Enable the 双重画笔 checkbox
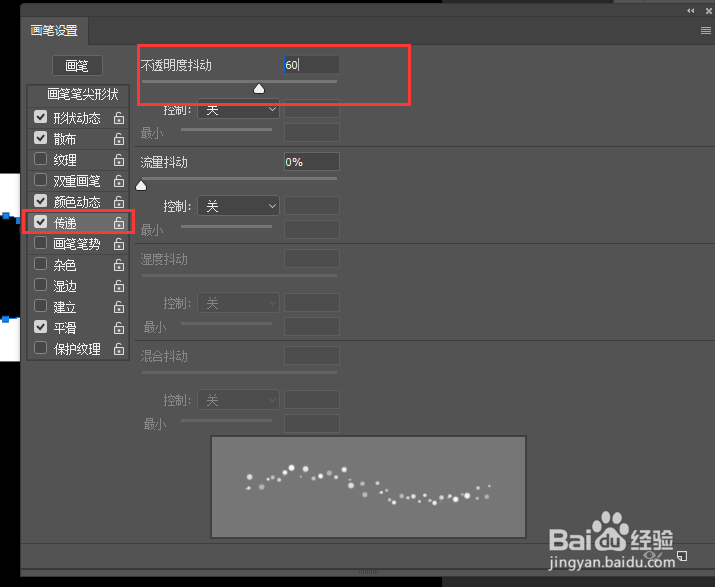 pyautogui.click(x=41, y=180)
